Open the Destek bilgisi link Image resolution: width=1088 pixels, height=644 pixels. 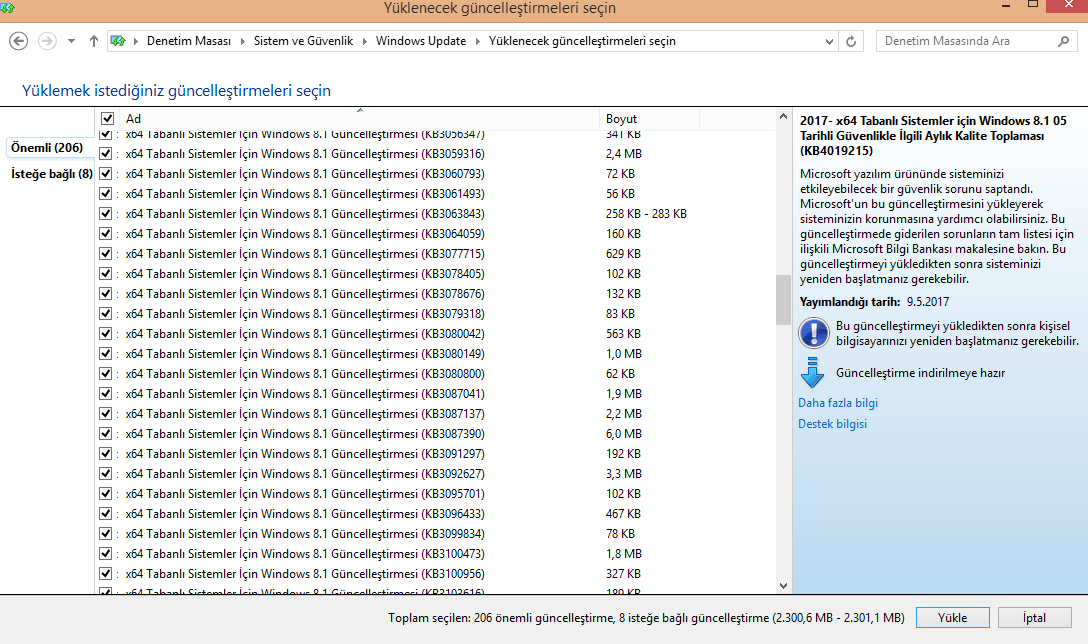(832, 424)
